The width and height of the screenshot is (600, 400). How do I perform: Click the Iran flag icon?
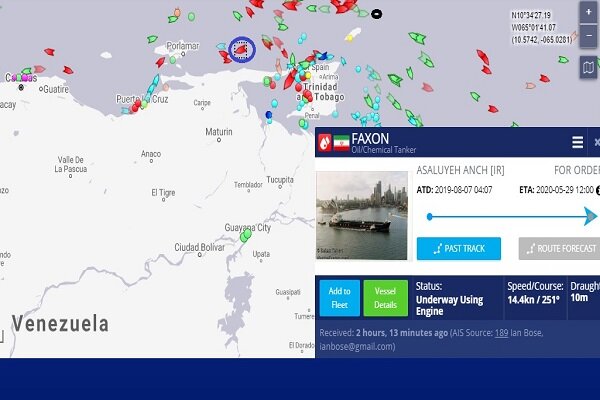pos(341,143)
